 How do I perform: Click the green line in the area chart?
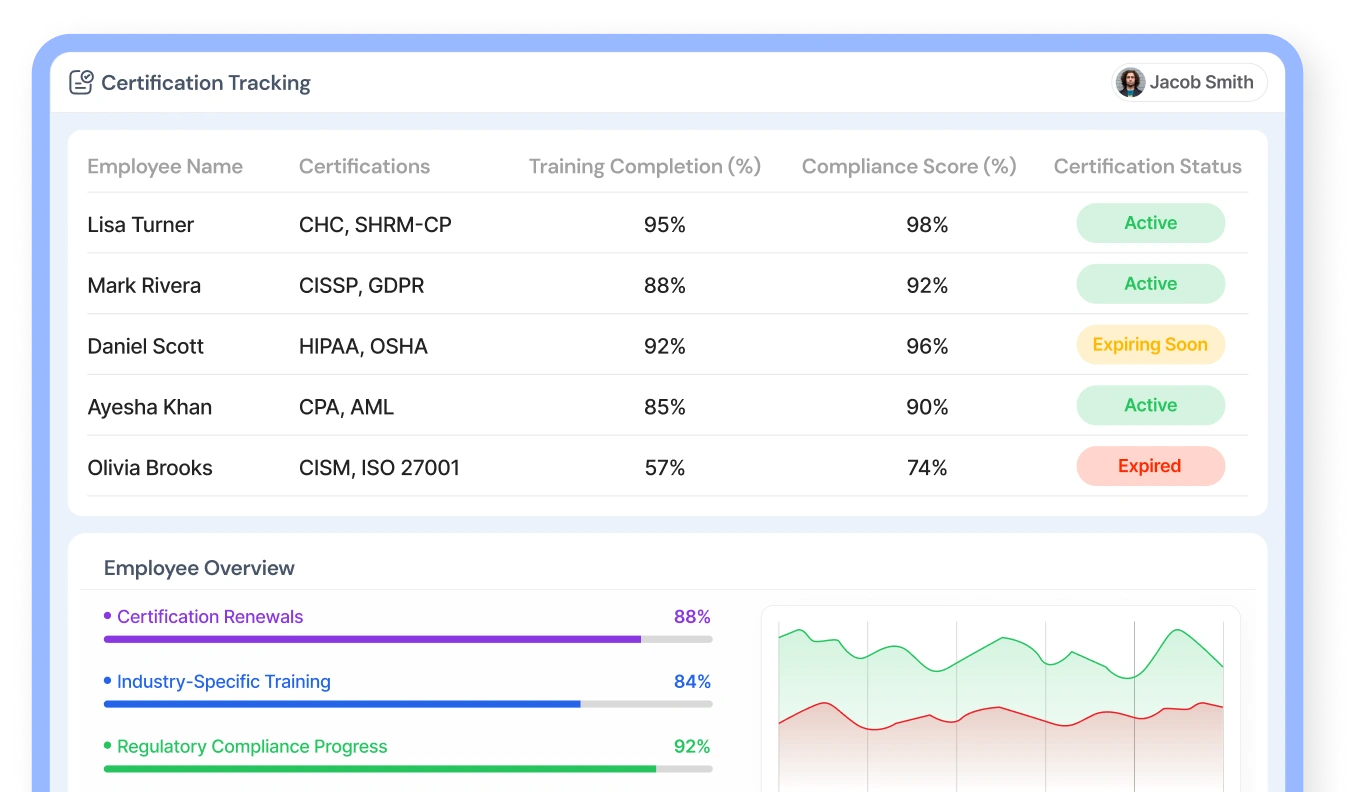1001,639
